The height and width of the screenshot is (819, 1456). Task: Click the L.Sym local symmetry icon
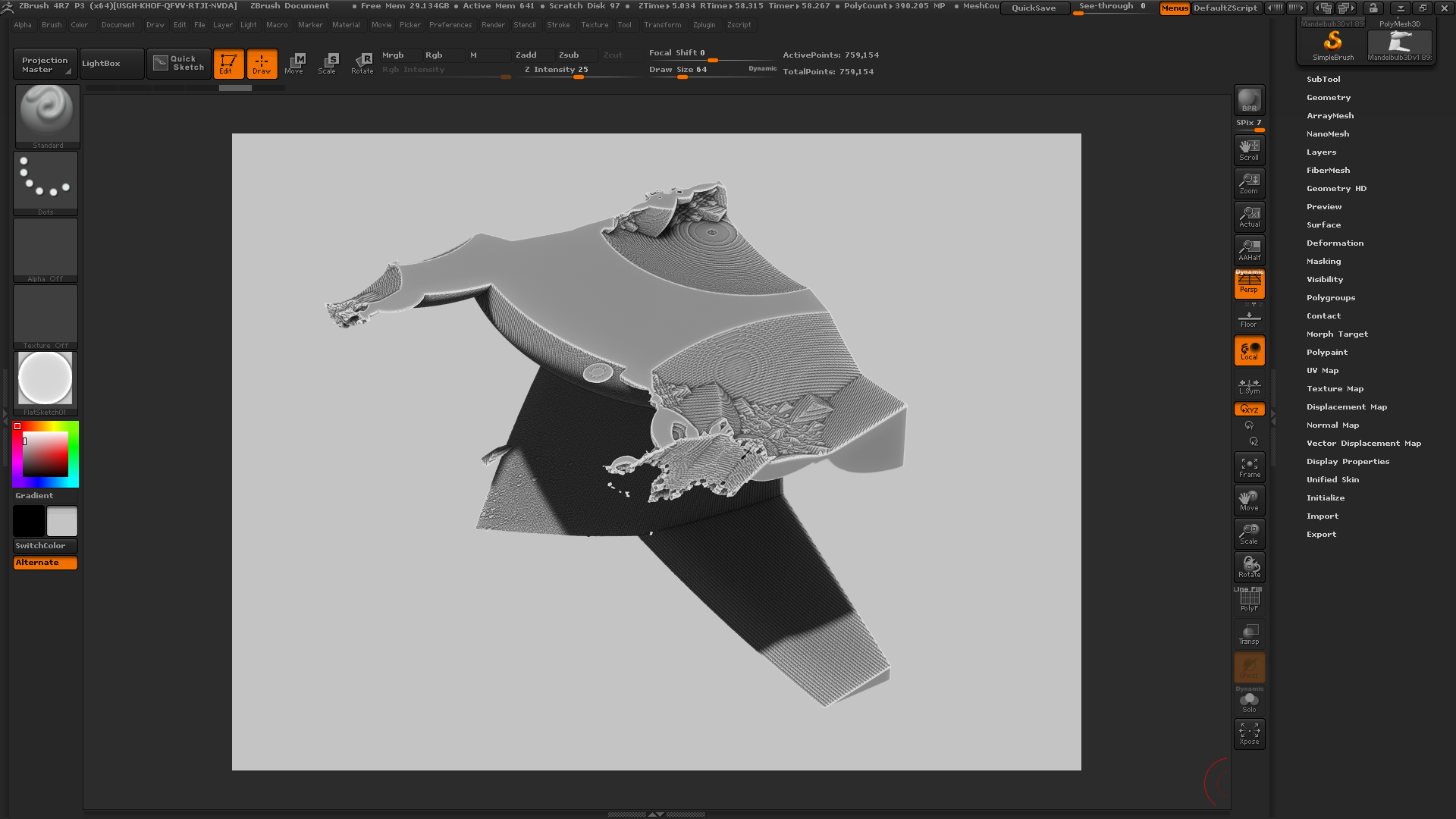(x=1249, y=386)
